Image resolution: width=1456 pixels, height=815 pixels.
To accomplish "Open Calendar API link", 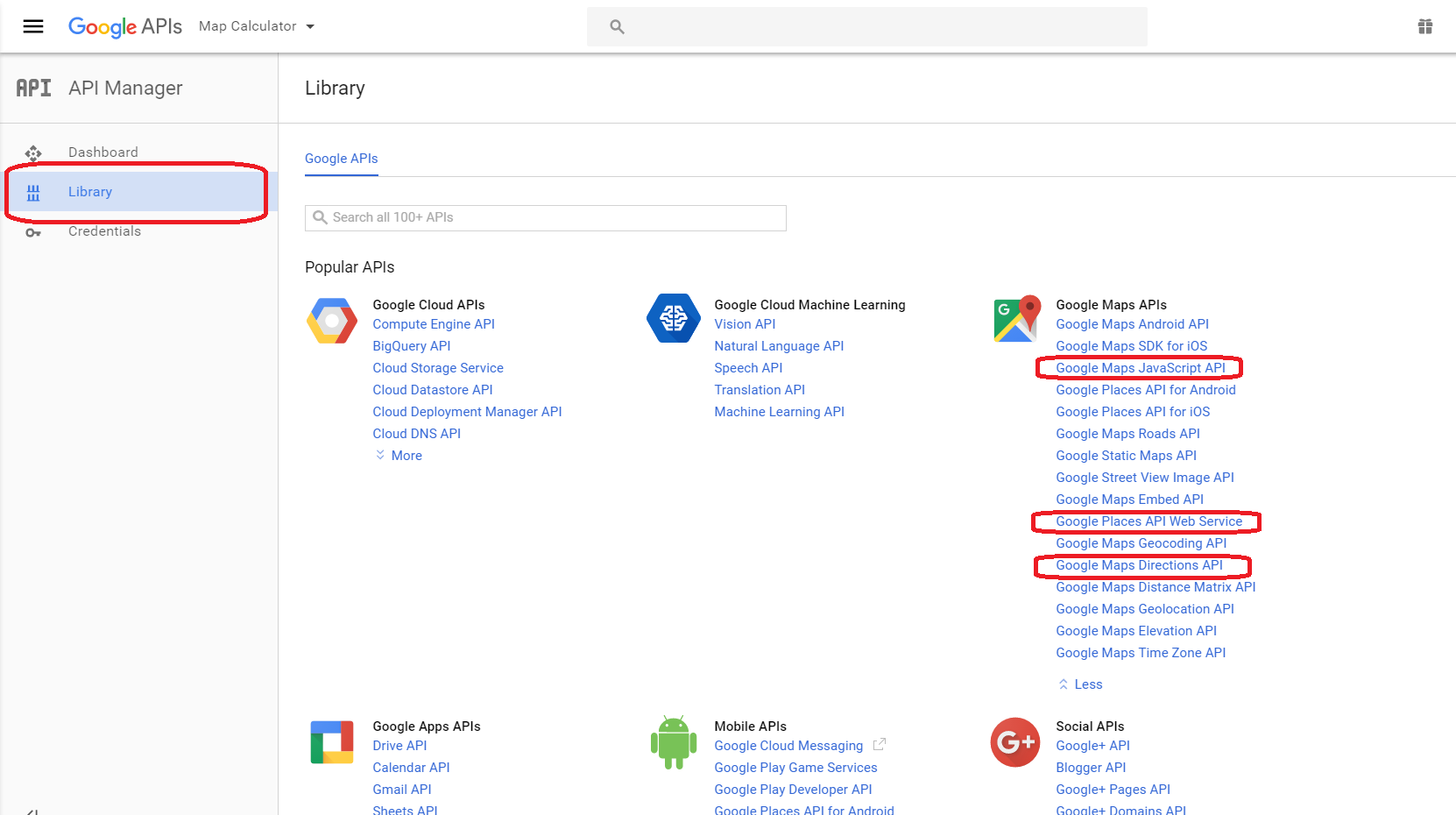I will [411, 768].
